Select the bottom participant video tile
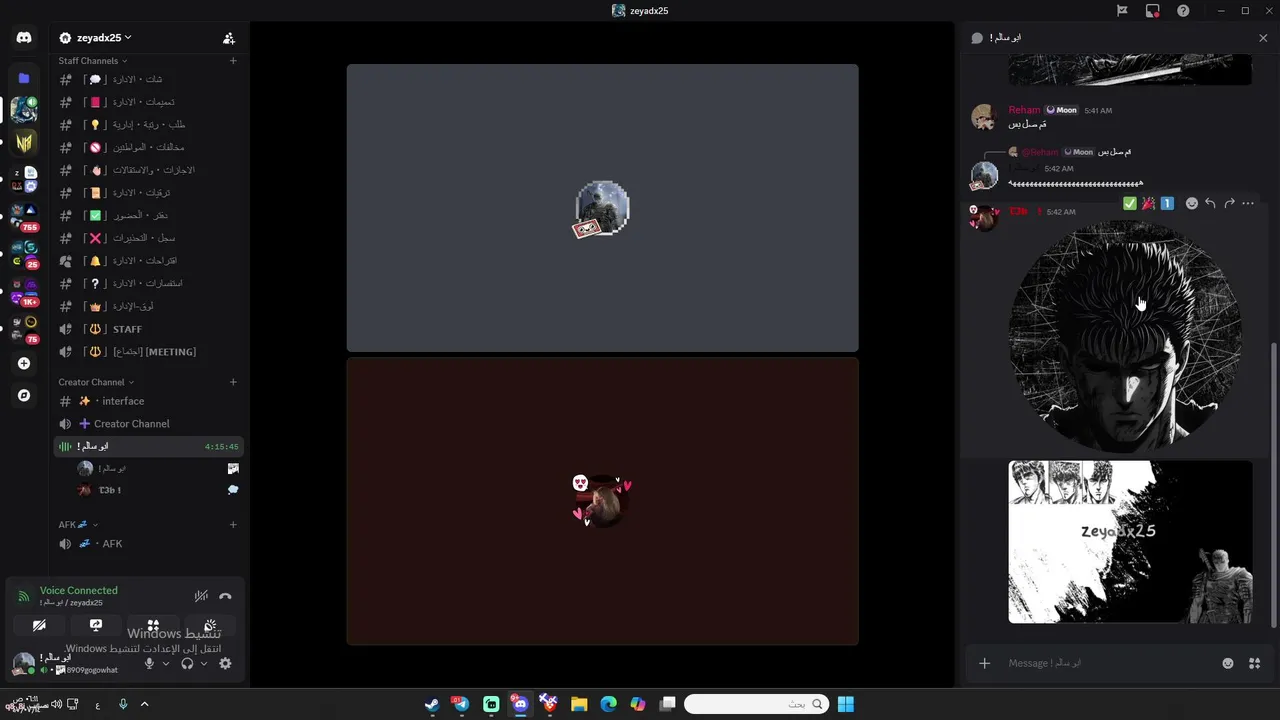 tap(602, 501)
